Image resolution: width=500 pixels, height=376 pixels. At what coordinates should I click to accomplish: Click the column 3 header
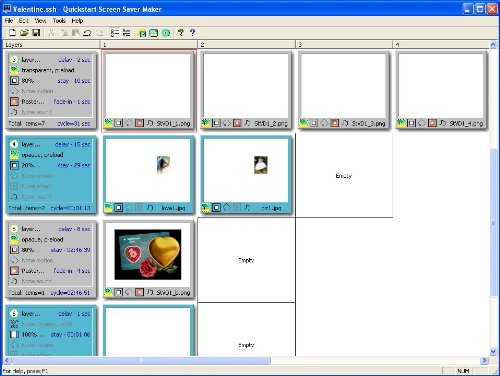(x=344, y=44)
